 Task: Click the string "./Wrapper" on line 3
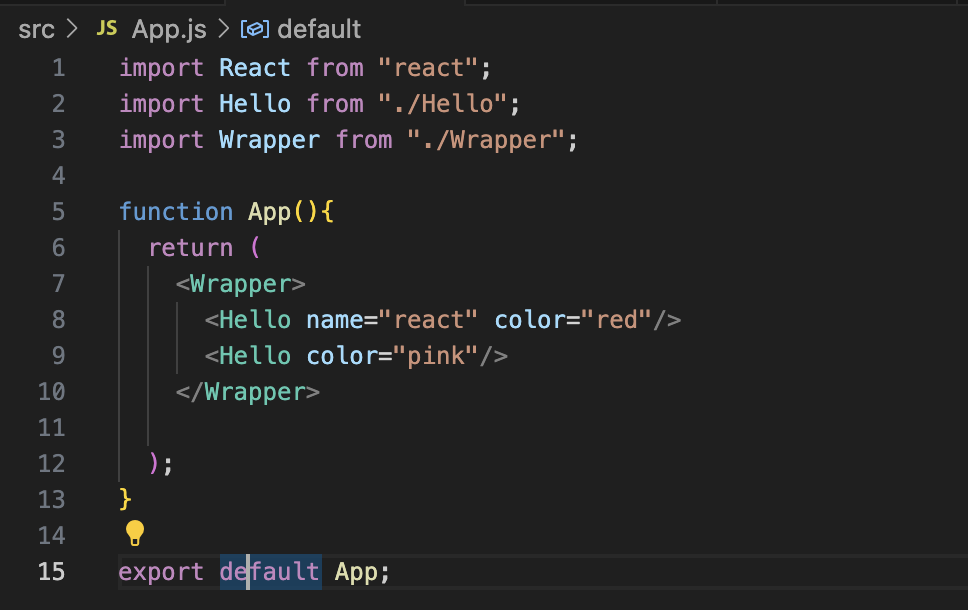coord(486,140)
